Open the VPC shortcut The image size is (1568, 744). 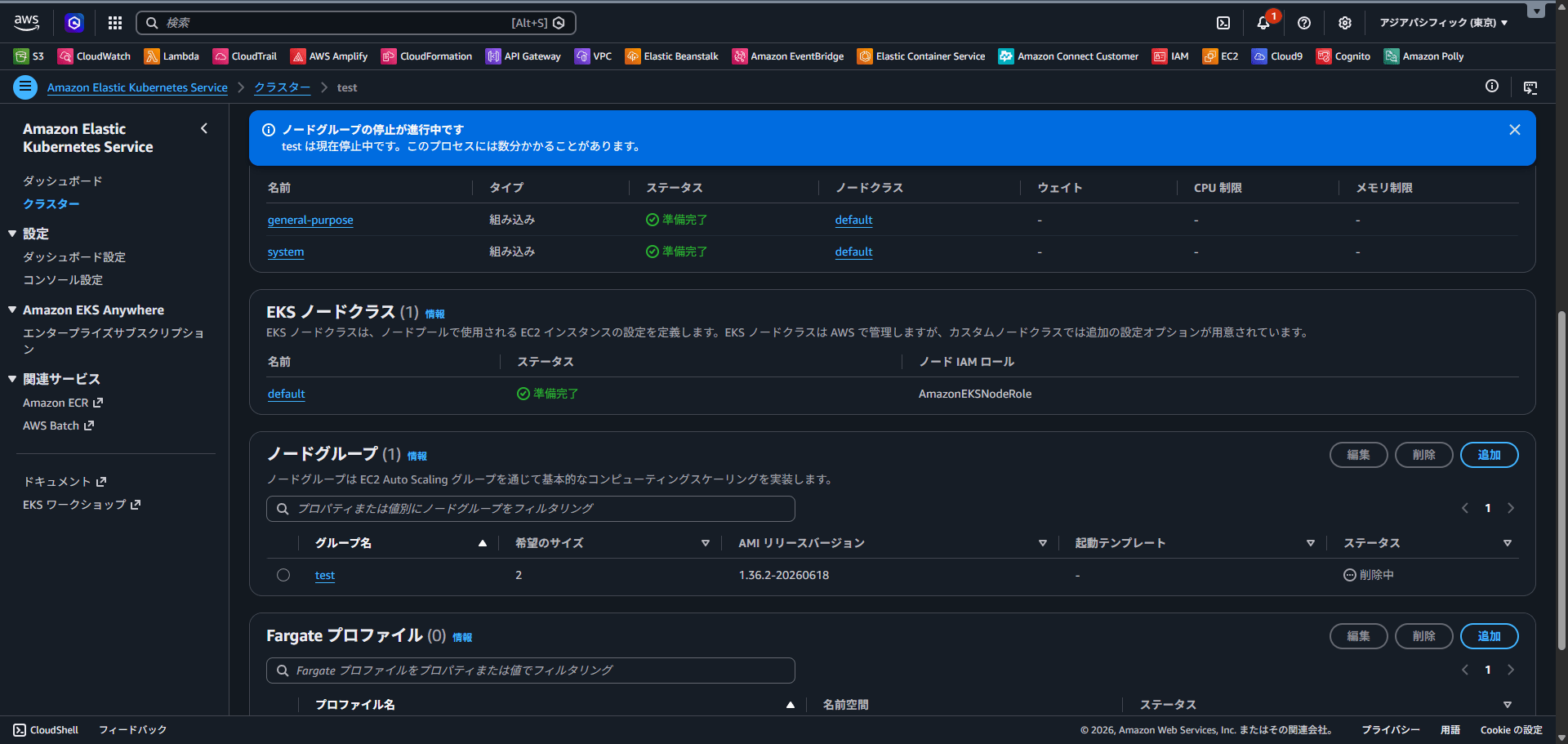594,56
